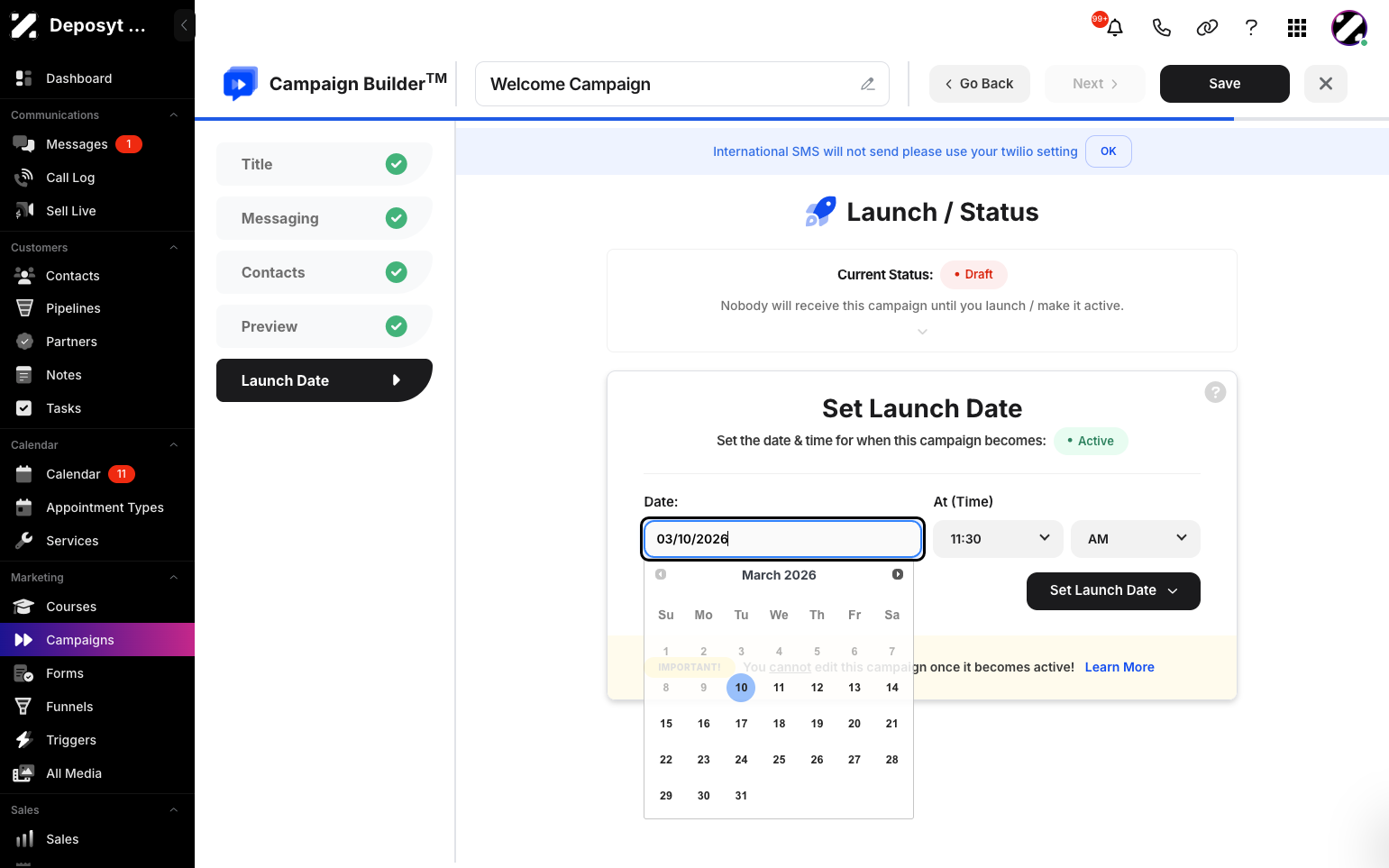Click the date input field
The width and height of the screenshot is (1389, 868).
[782, 539]
